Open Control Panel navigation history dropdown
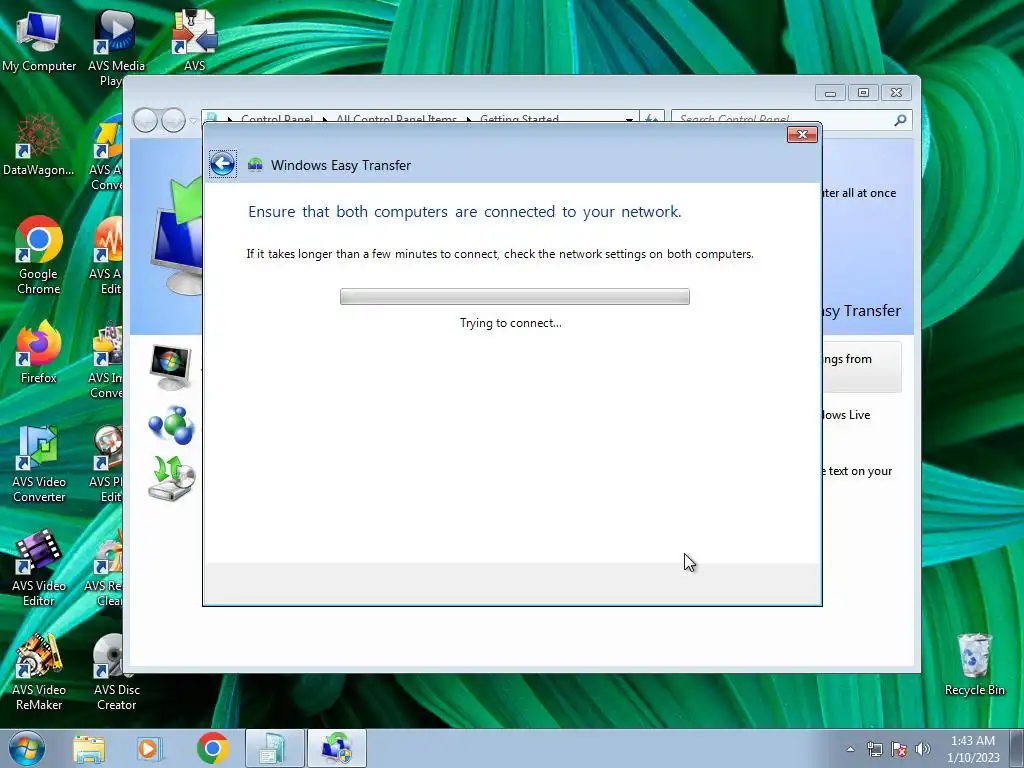The height and width of the screenshot is (768, 1024). coord(193,121)
